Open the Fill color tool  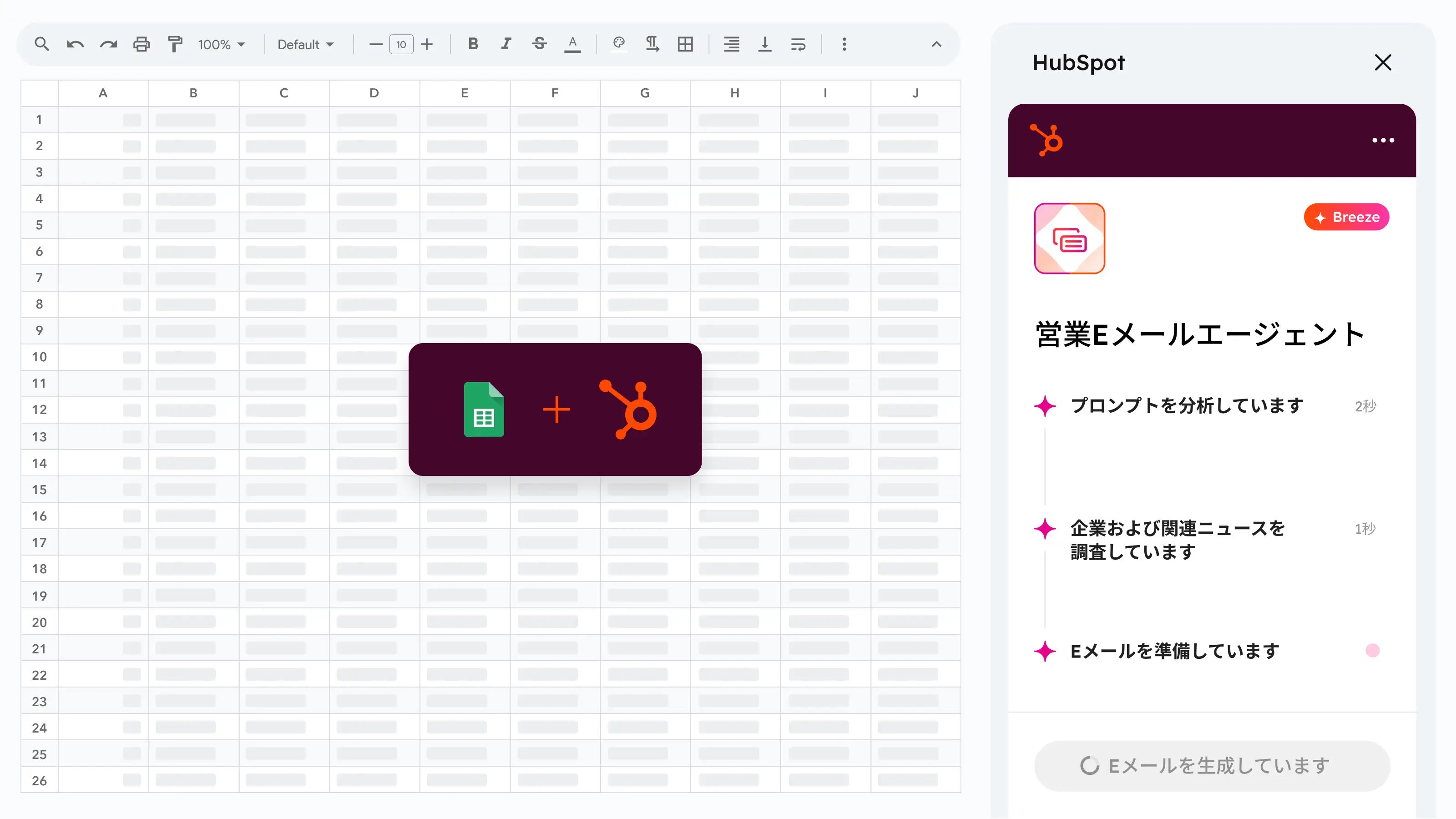pyautogui.click(x=618, y=44)
